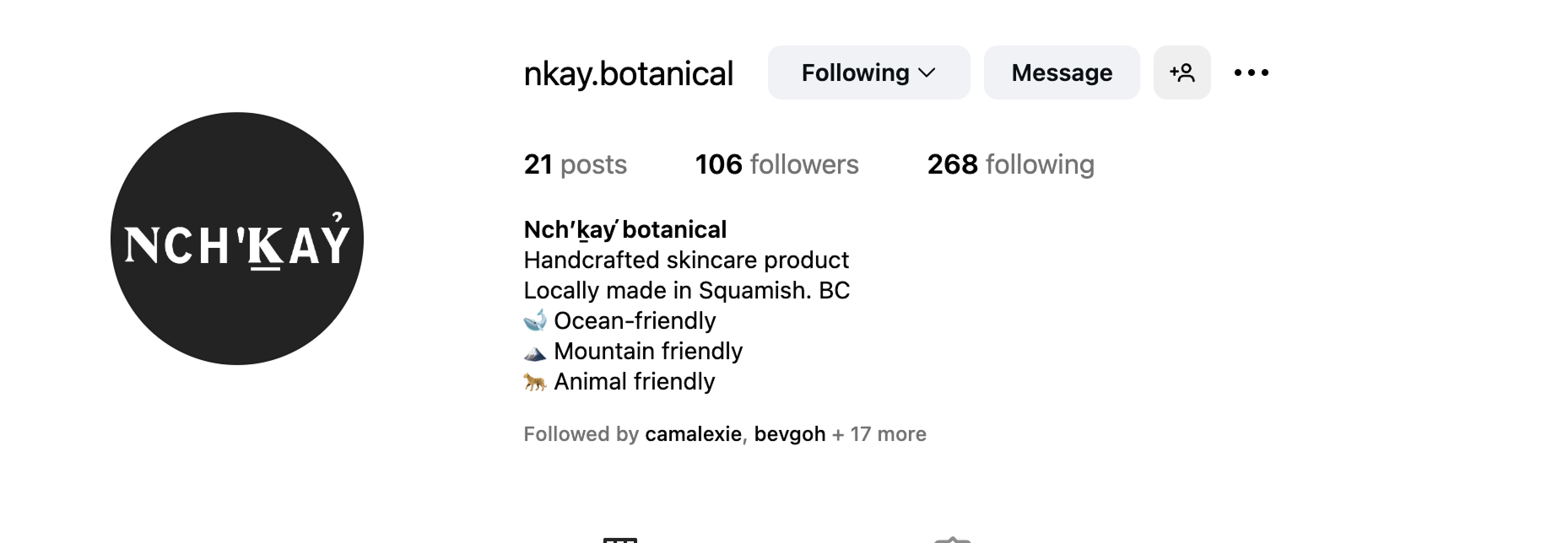The height and width of the screenshot is (543, 1568).
Task: Click the Nch'kay botanical display name
Action: 624,229
